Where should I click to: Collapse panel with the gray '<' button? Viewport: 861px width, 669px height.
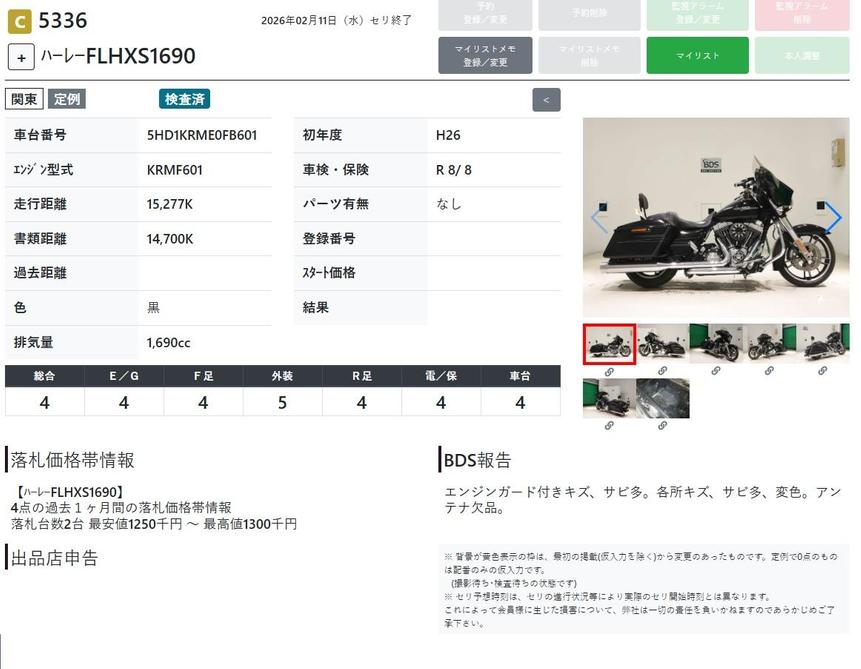coord(546,100)
